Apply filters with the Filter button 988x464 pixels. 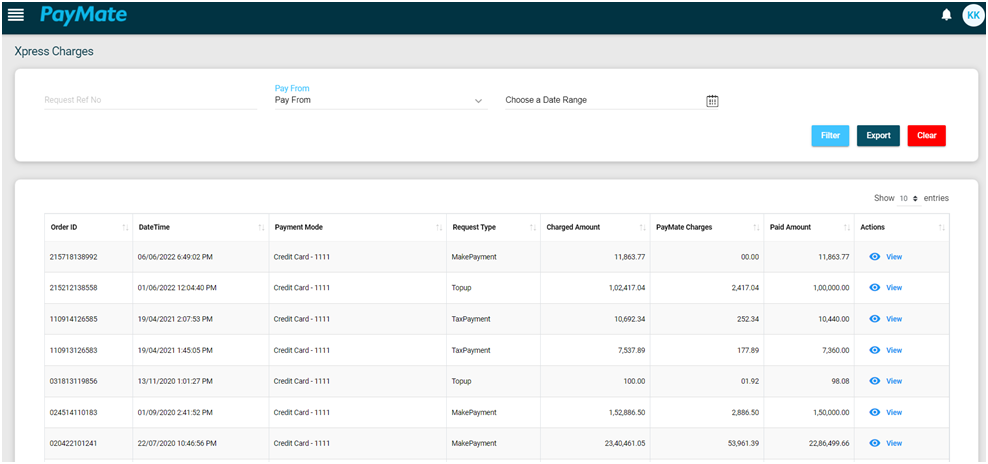(830, 136)
